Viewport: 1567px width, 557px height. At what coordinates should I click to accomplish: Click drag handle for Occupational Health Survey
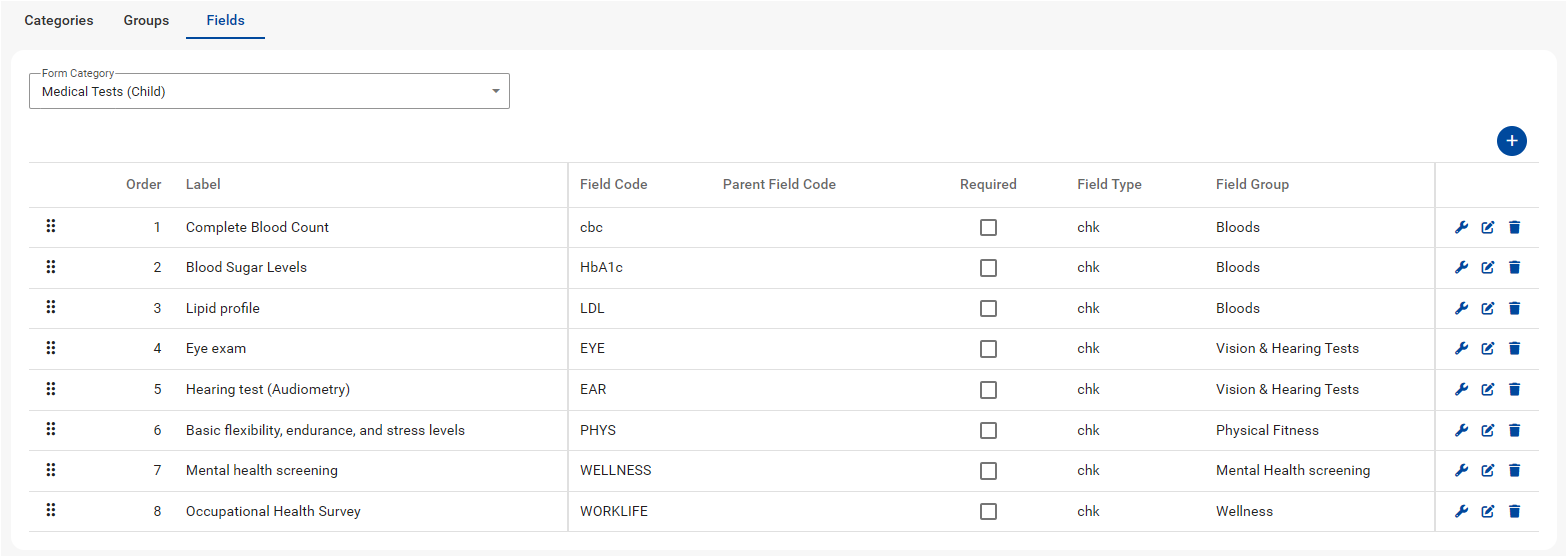point(51,511)
